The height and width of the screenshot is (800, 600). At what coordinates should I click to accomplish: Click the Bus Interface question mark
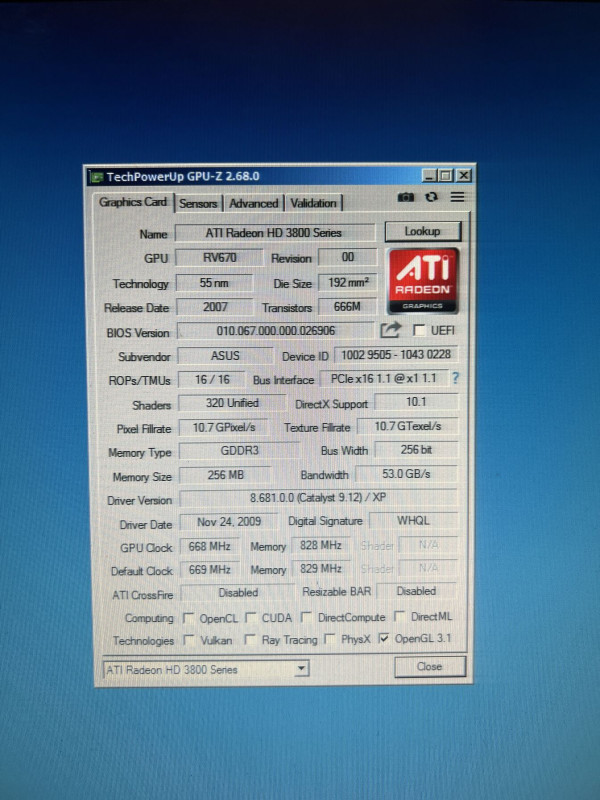pos(455,378)
